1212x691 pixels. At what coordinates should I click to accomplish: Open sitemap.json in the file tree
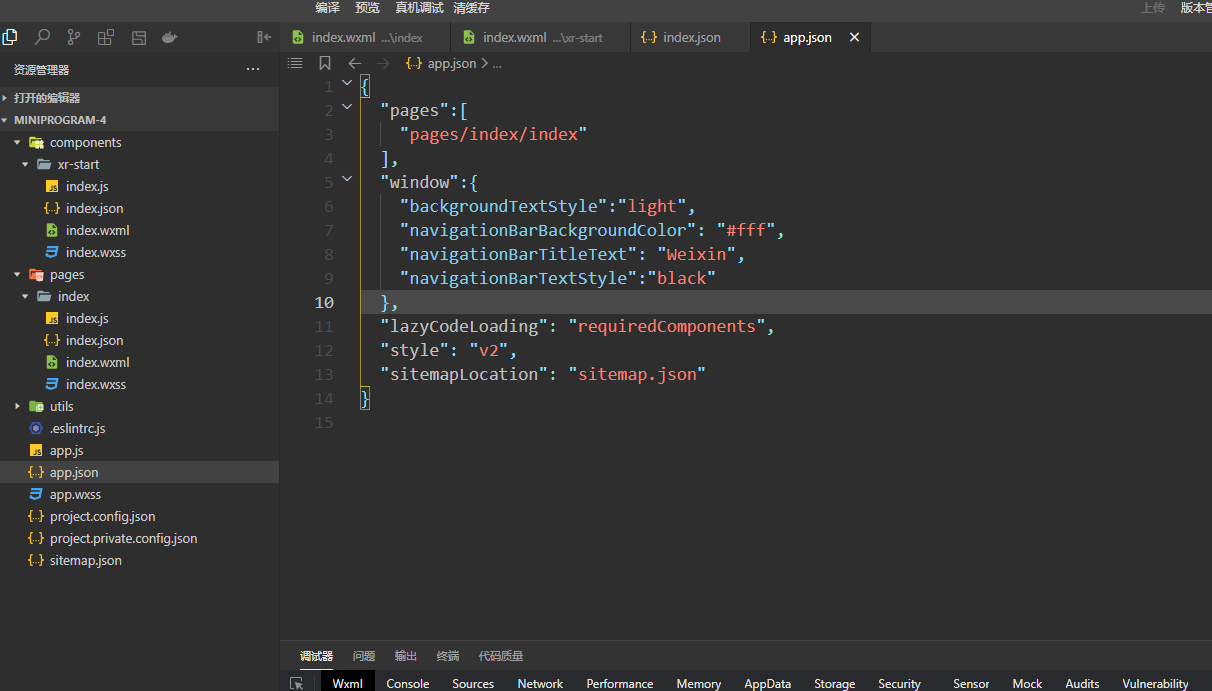(x=140, y=560)
